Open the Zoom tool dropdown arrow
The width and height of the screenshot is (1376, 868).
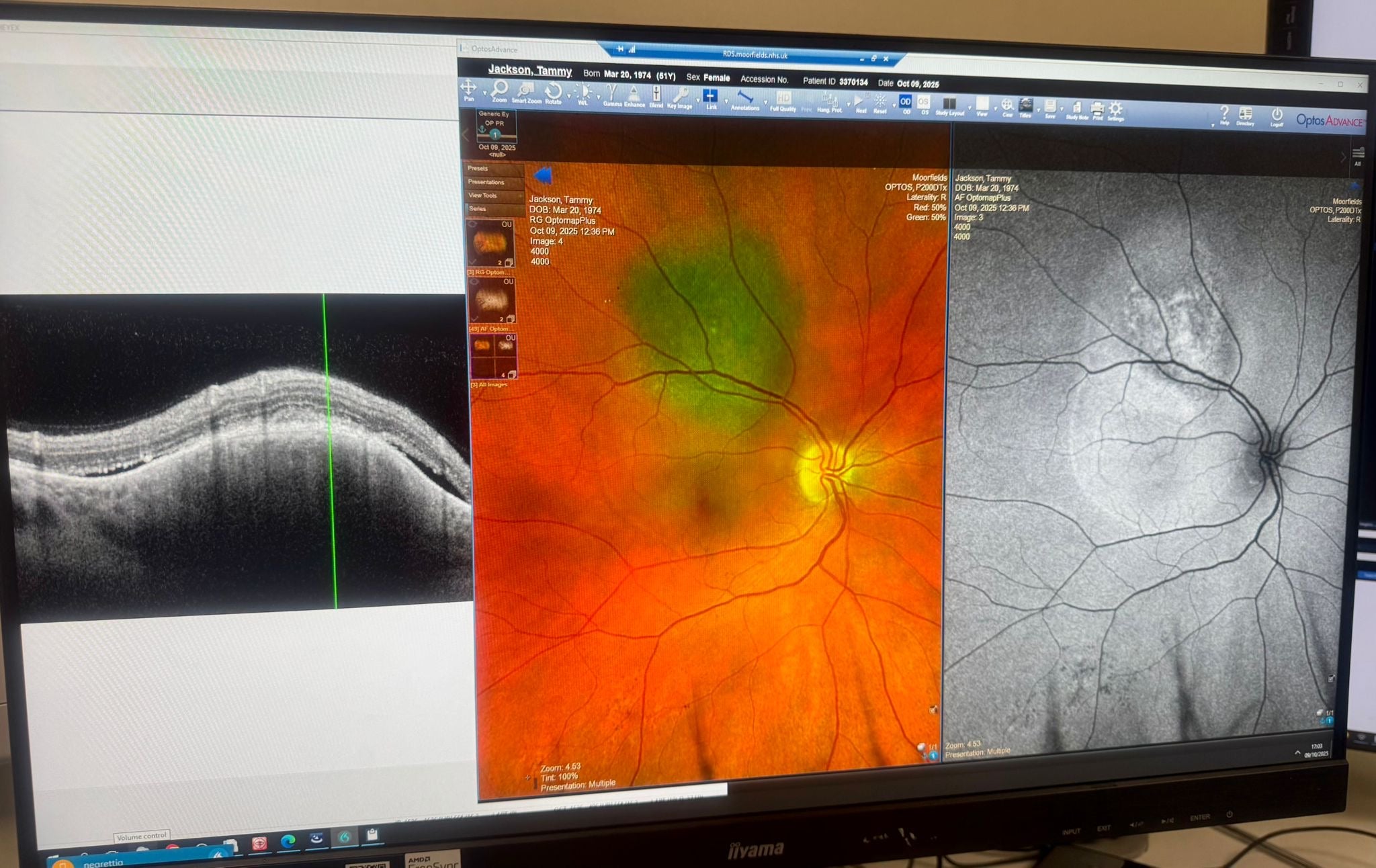(485, 94)
